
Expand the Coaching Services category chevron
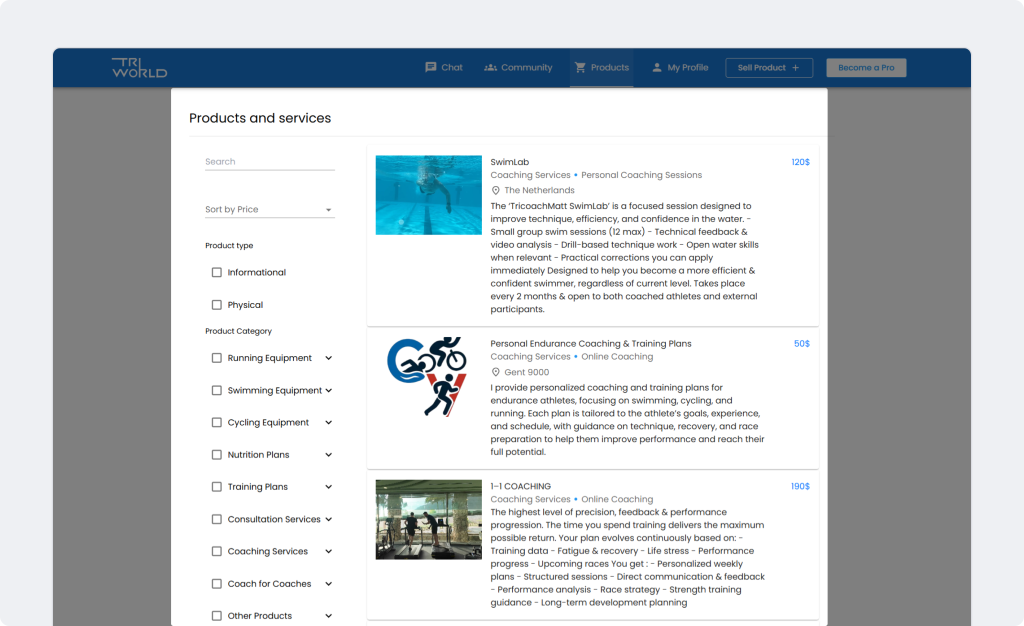coord(329,552)
